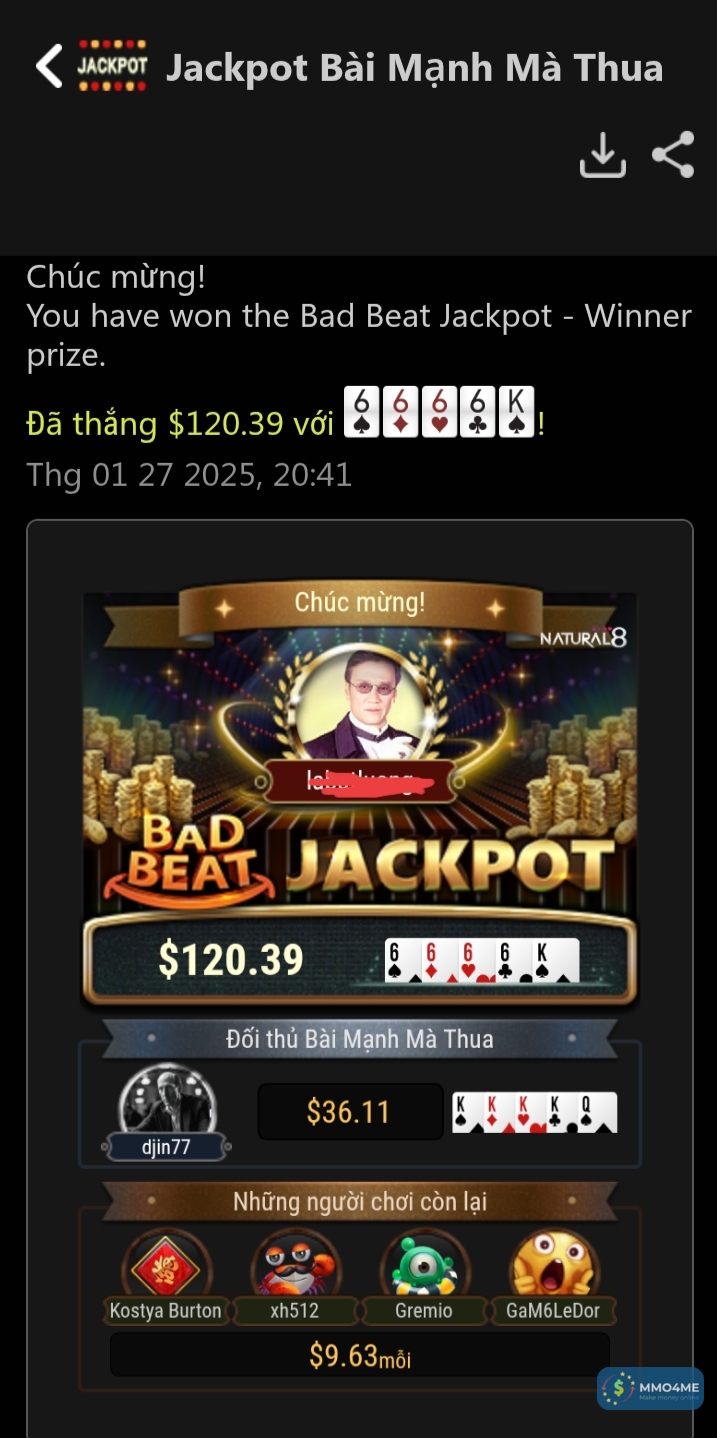Tap the four kings hand cards
This screenshot has width=717, height=1438.
[535, 1112]
